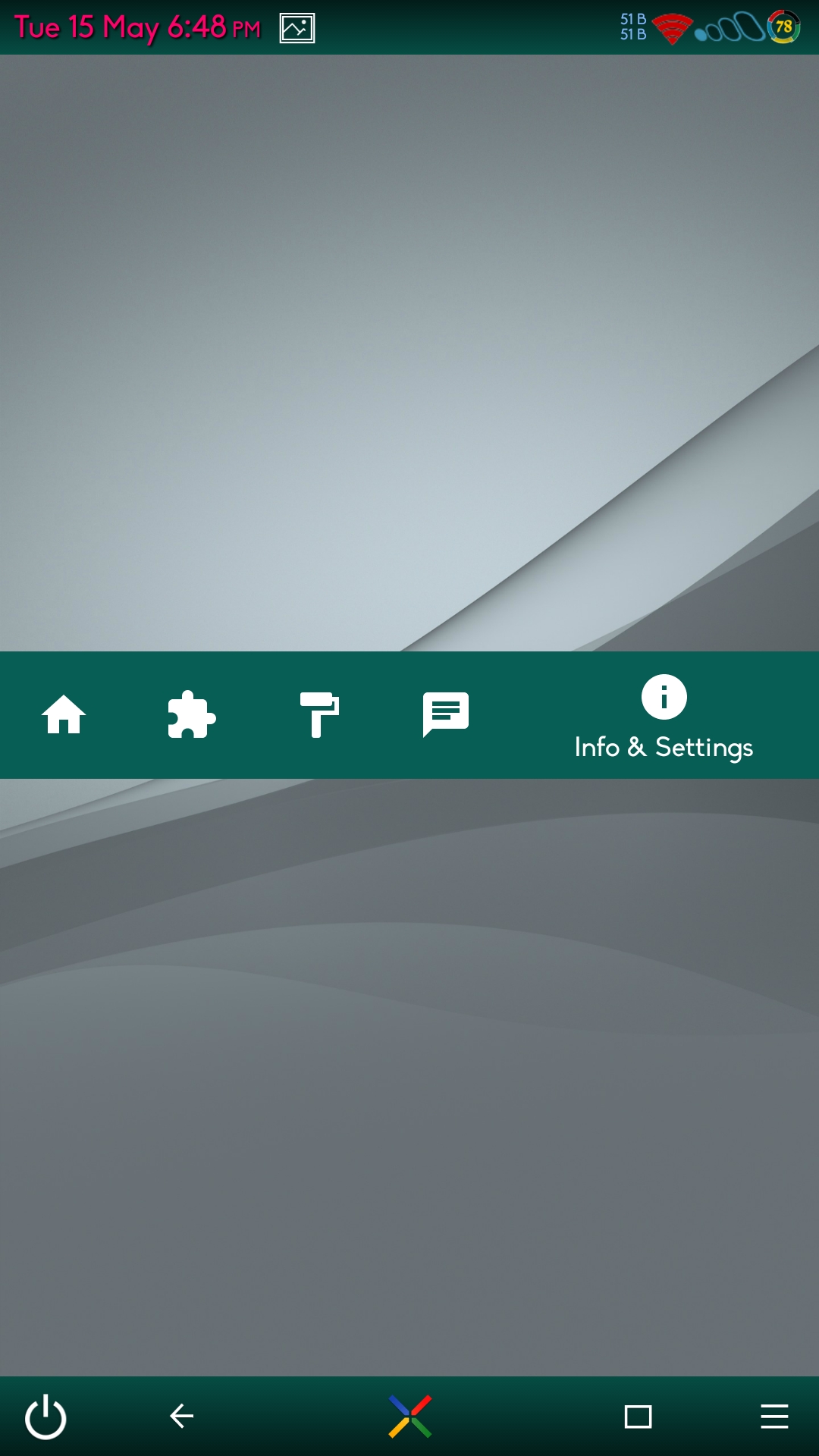Tap the red Wi-Fi status icon
Screen dimensions: 819x1456
672,28
